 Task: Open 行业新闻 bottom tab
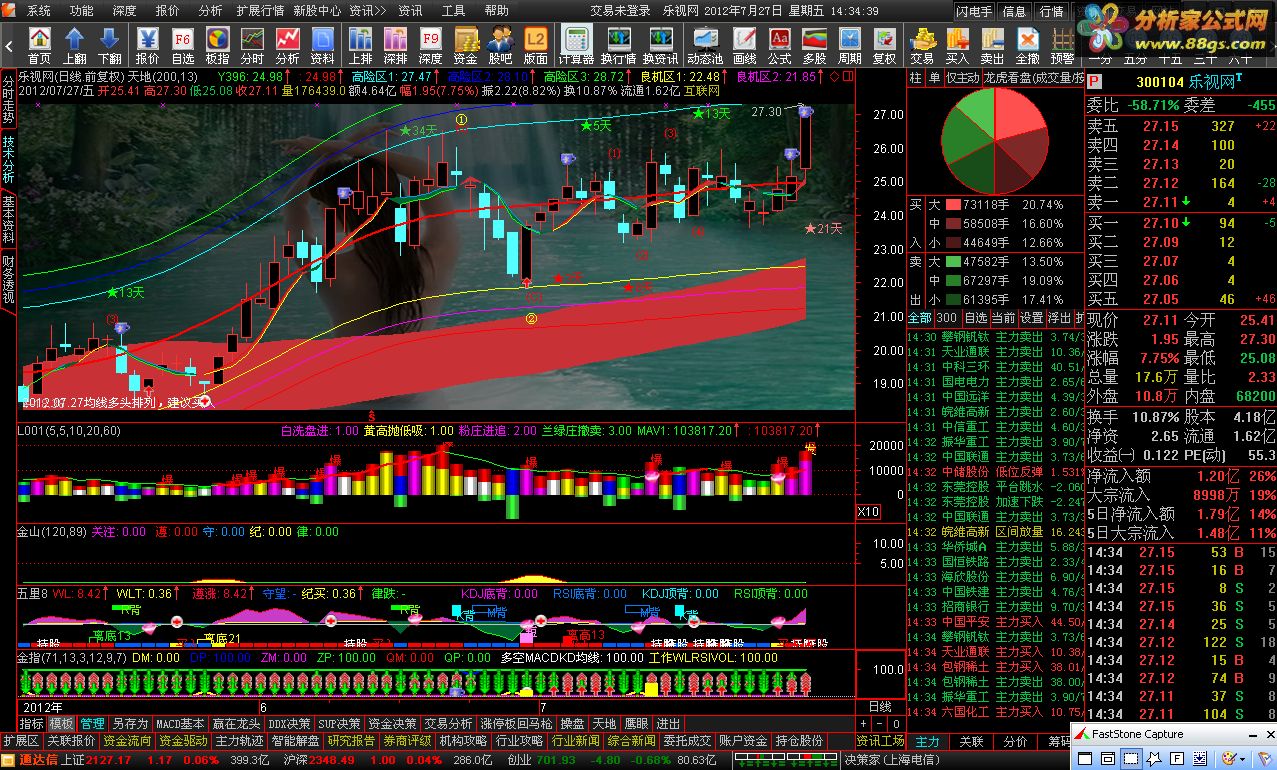click(x=575, y=741)
